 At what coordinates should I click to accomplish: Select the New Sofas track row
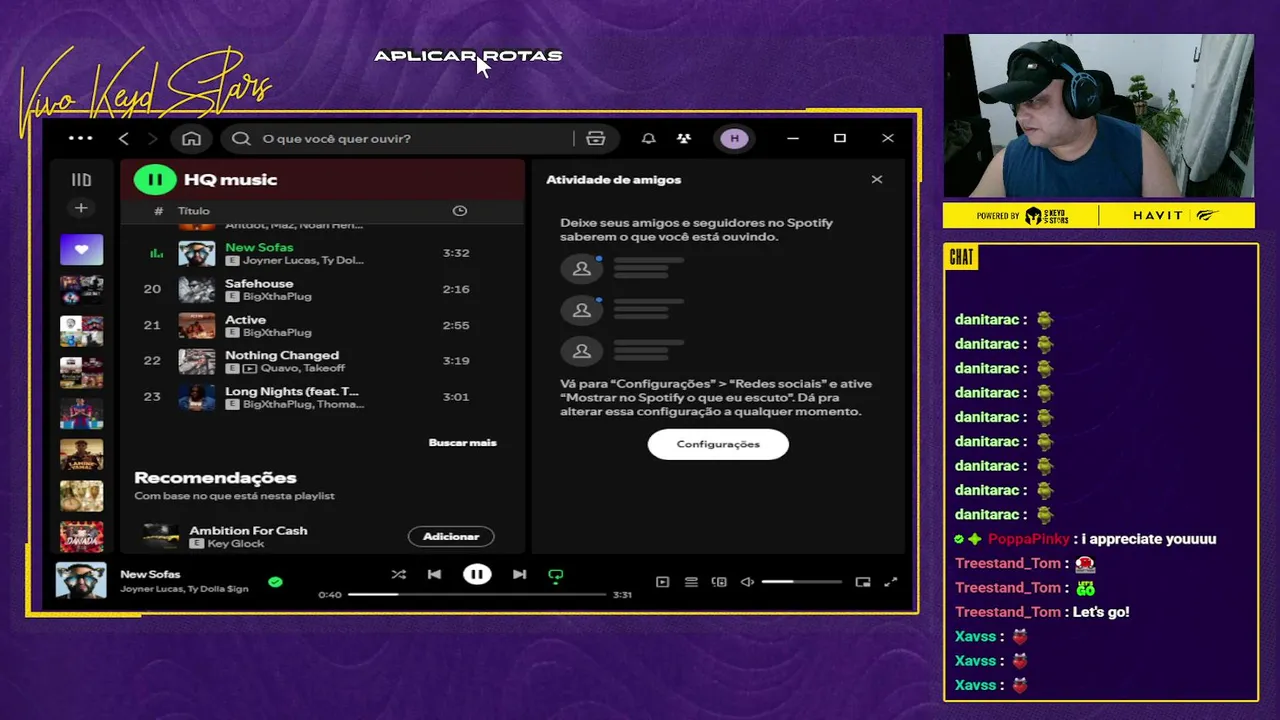click(322, 253)
